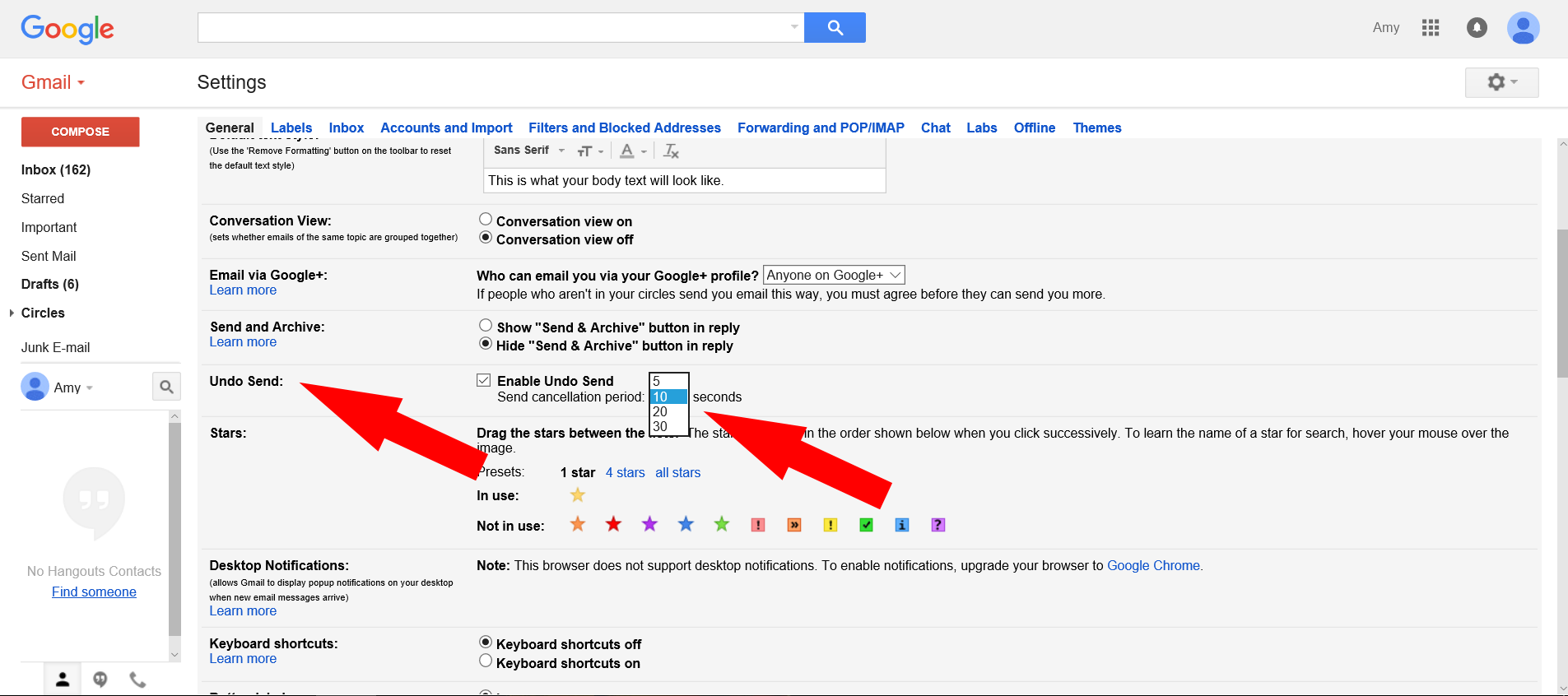The image size is (1568, 696).
Task: Choose 30 seconds in cancellation period list
Action: (668, 426)
